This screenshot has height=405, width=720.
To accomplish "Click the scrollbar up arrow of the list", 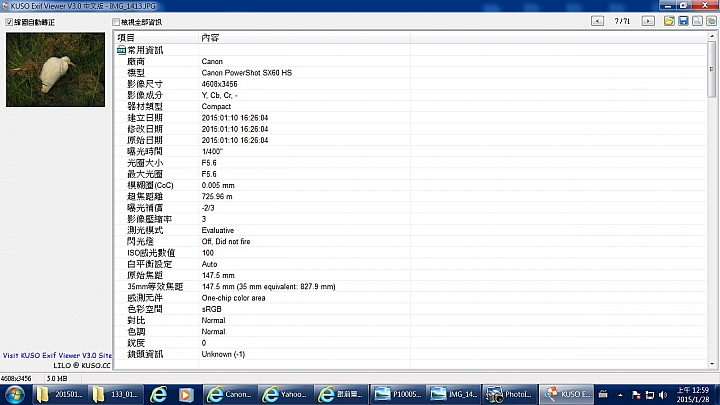I will pos(712,35).
